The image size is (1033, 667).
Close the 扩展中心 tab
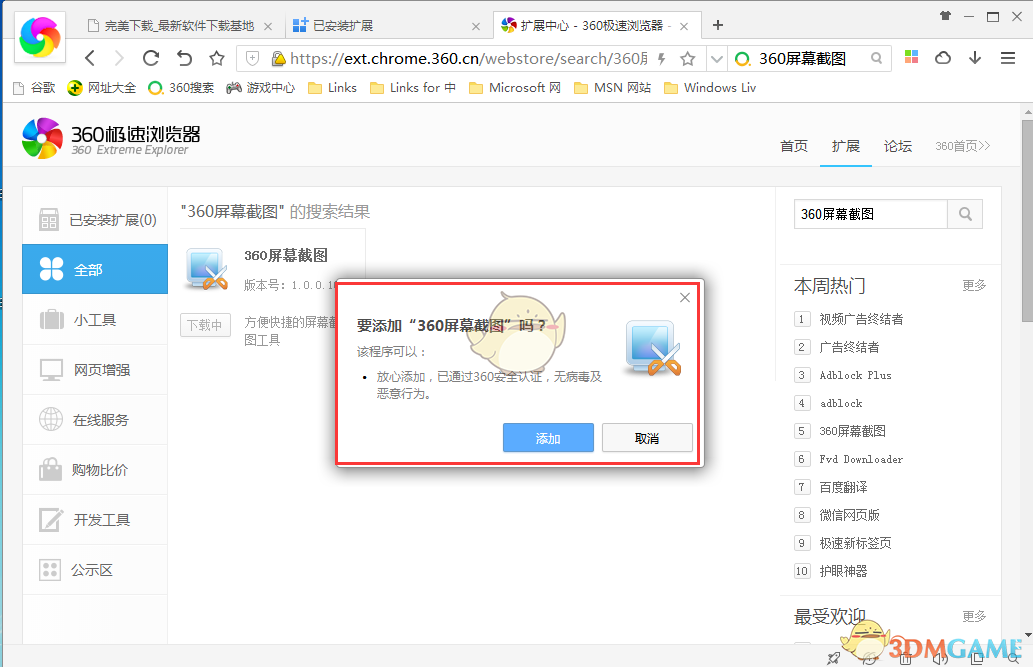click(684, 26)
